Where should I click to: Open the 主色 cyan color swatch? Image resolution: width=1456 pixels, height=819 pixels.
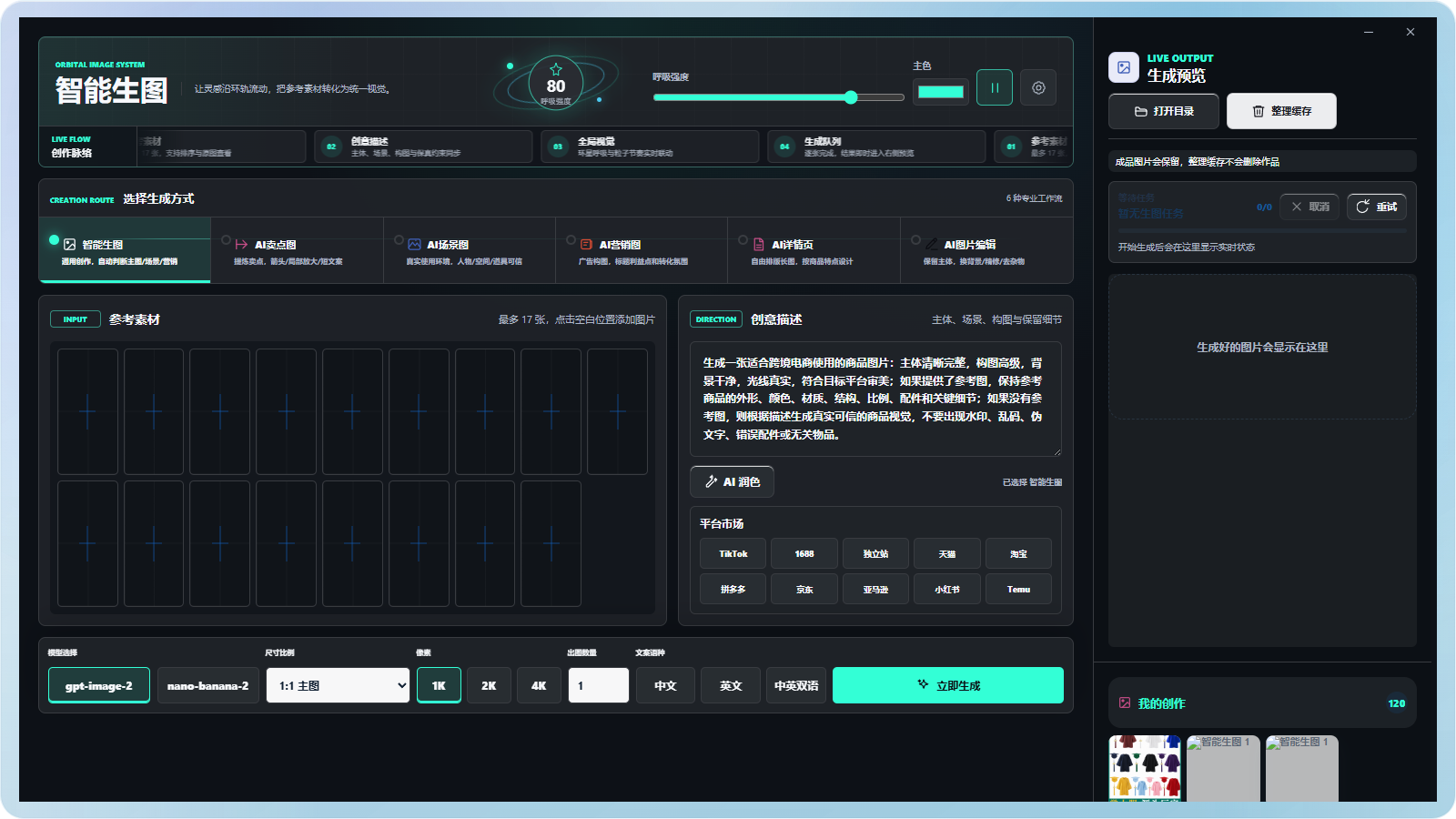pyautogui.click(x=941, y=91)
